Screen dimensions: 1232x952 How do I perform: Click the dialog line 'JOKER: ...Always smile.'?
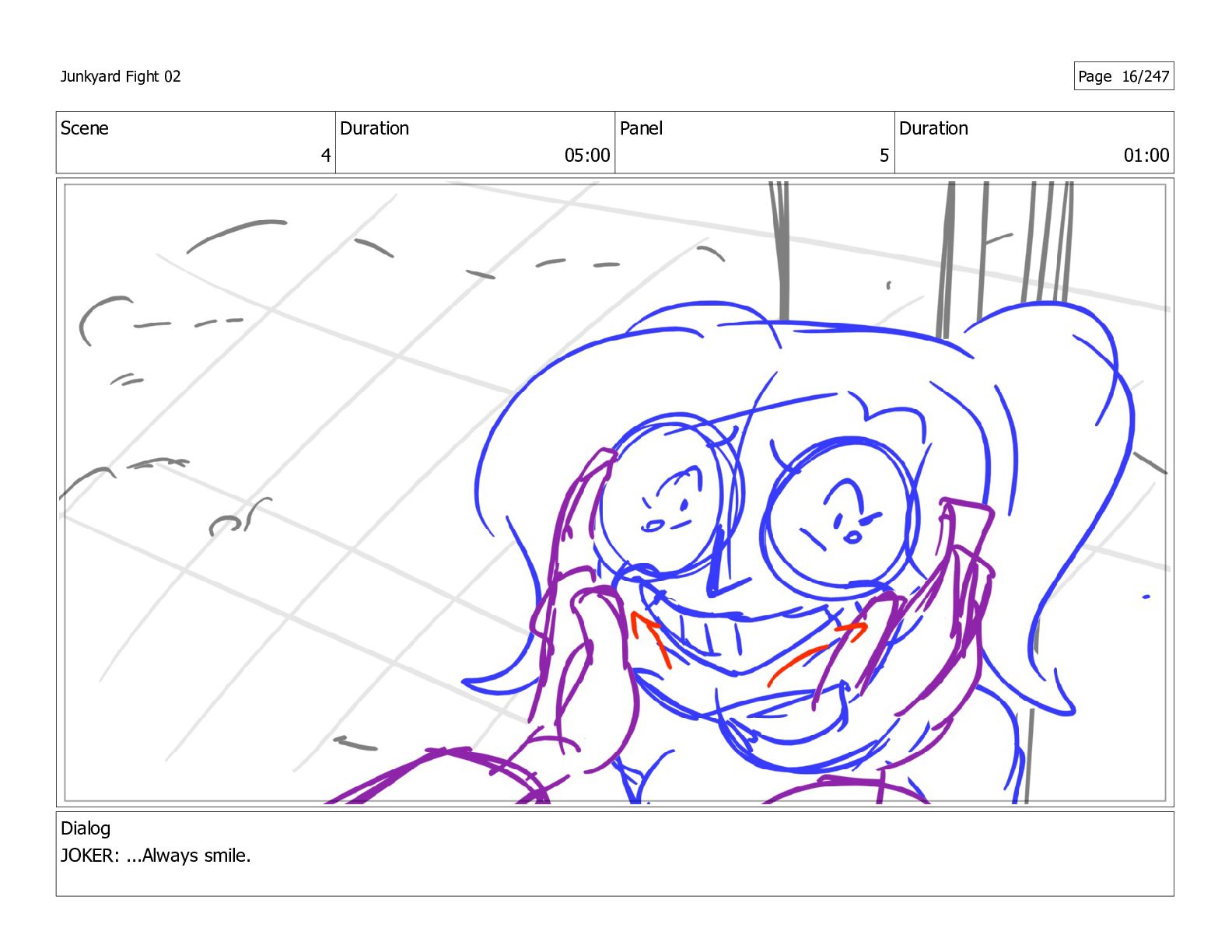coord(156,856)
